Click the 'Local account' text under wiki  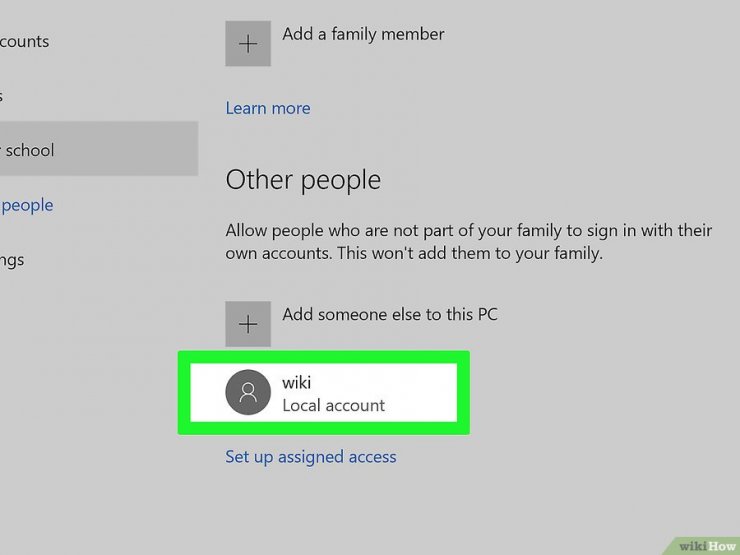coord(334,405)
